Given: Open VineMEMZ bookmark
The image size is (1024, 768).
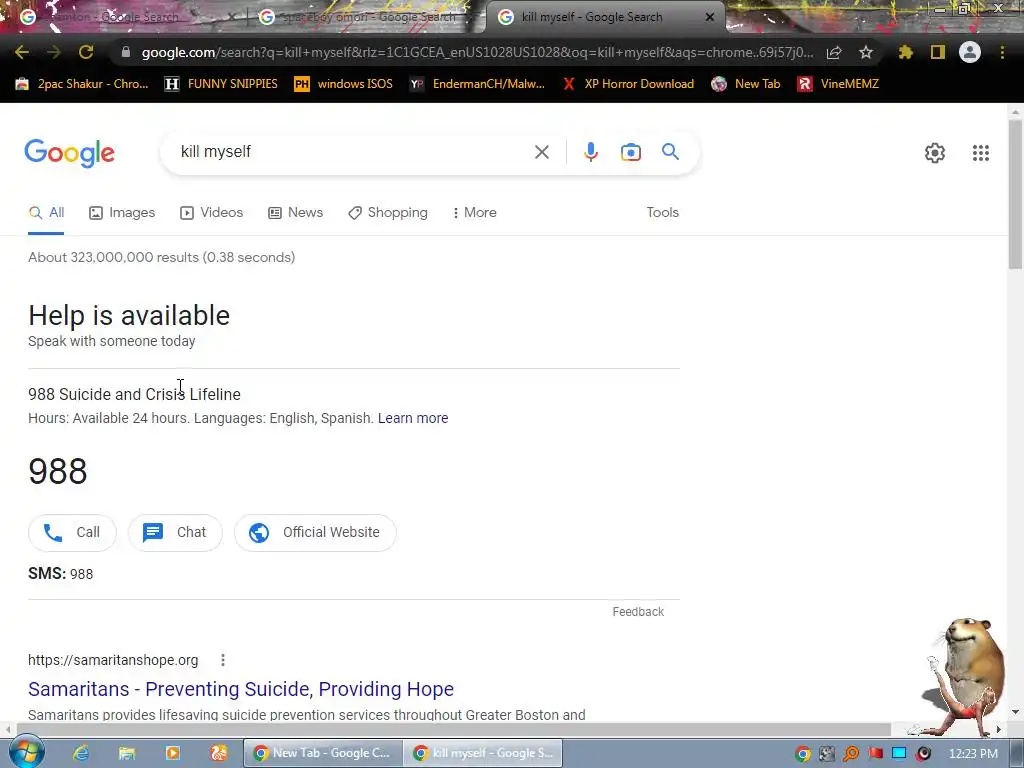Looking at the screenshot, I should [x=839, y=84].
